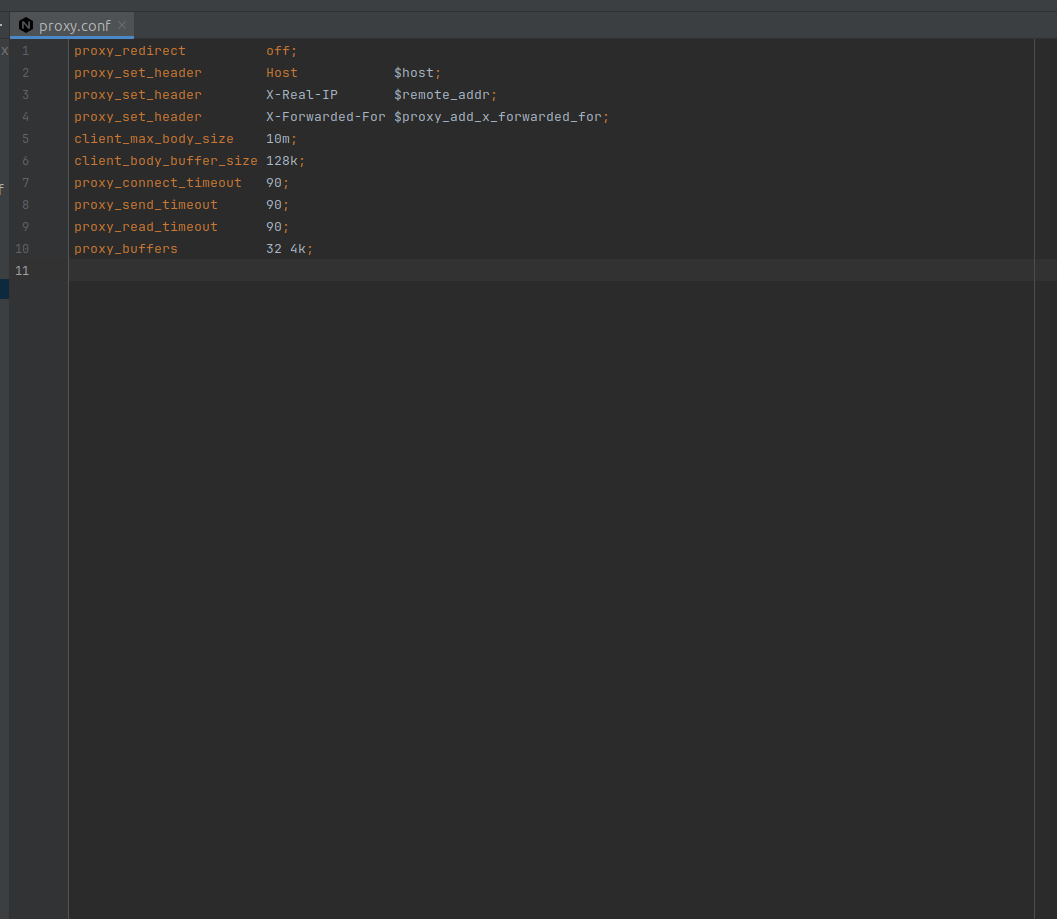This screenshot has width=1057, height=919.
Task: Click the $proxy_add_x_forwarded_for variable
Action: click(x=499, y=116)
